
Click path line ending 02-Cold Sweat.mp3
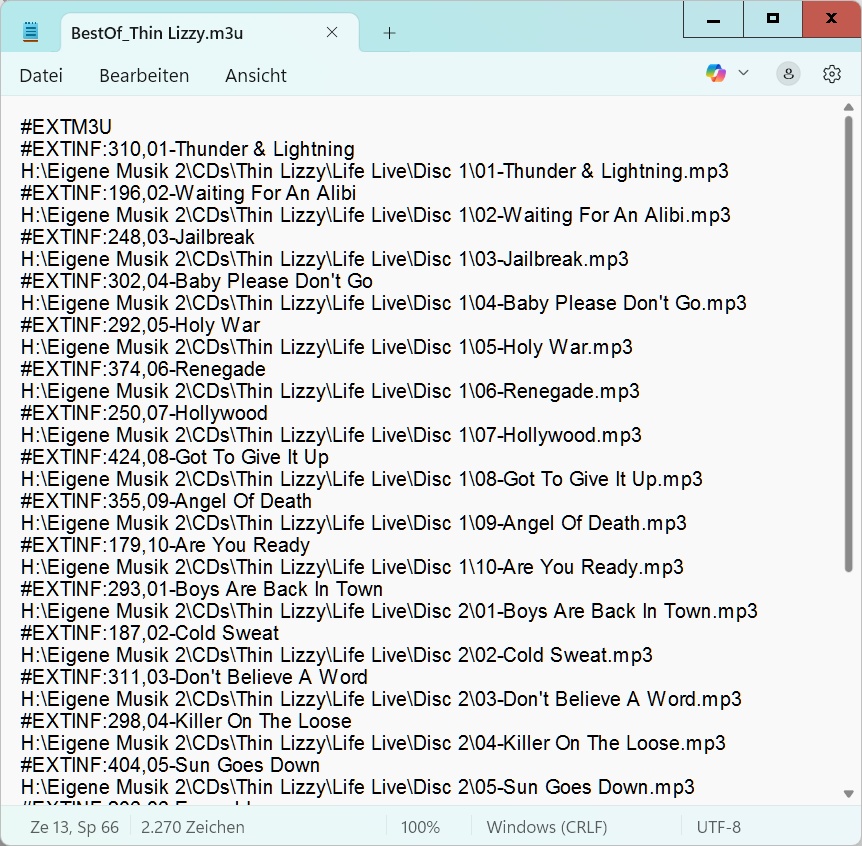[336, 655]
